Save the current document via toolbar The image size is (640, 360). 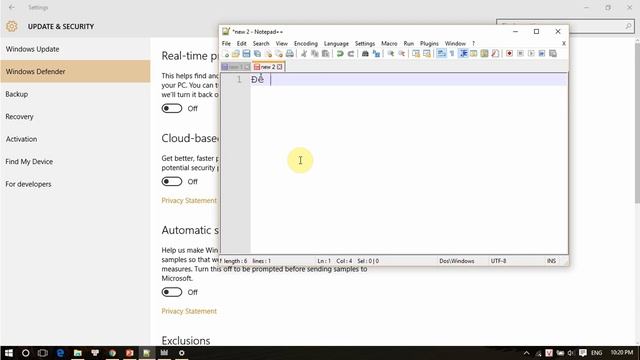click(x=246, y=53)
